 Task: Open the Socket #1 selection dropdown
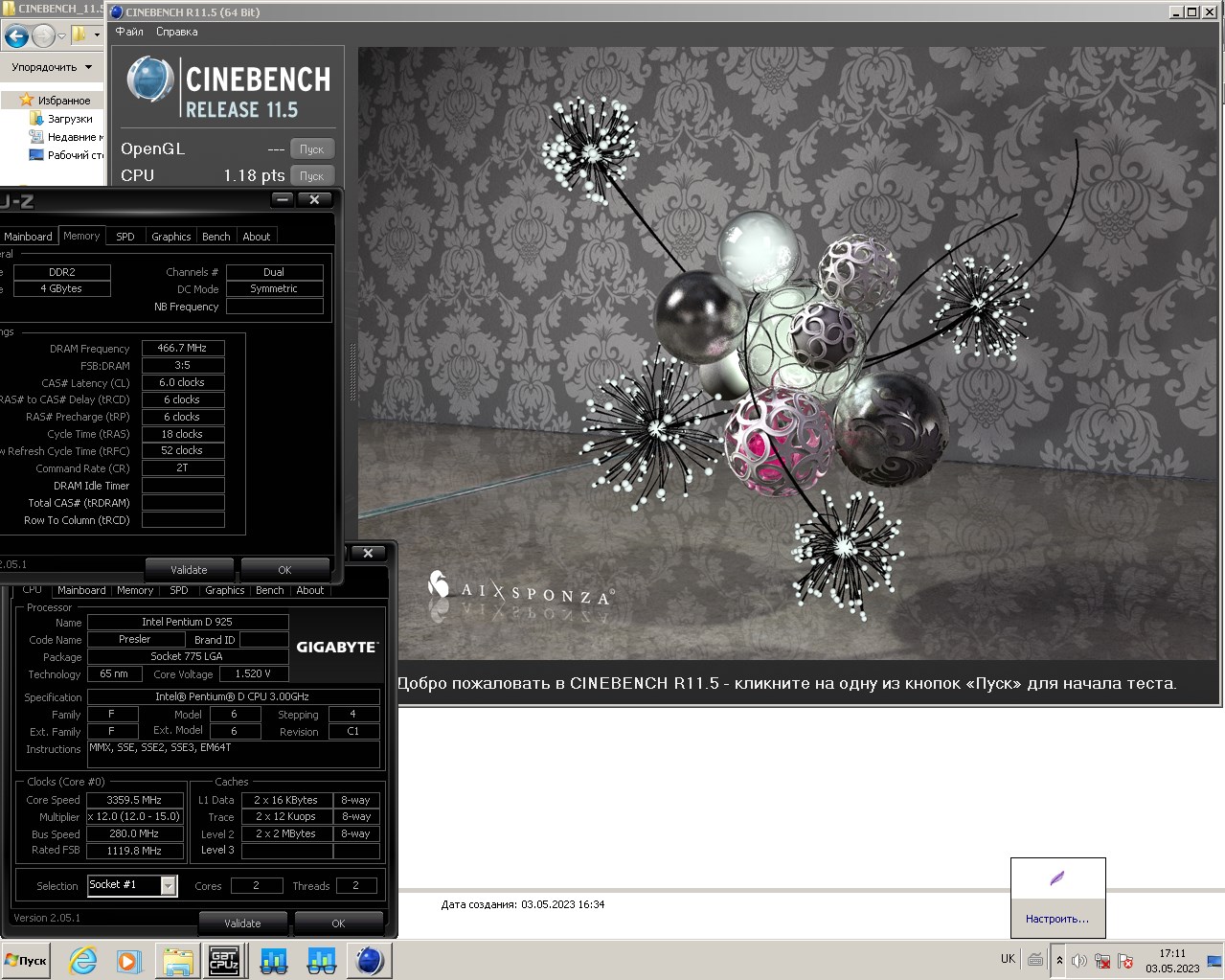click(169, 886)
